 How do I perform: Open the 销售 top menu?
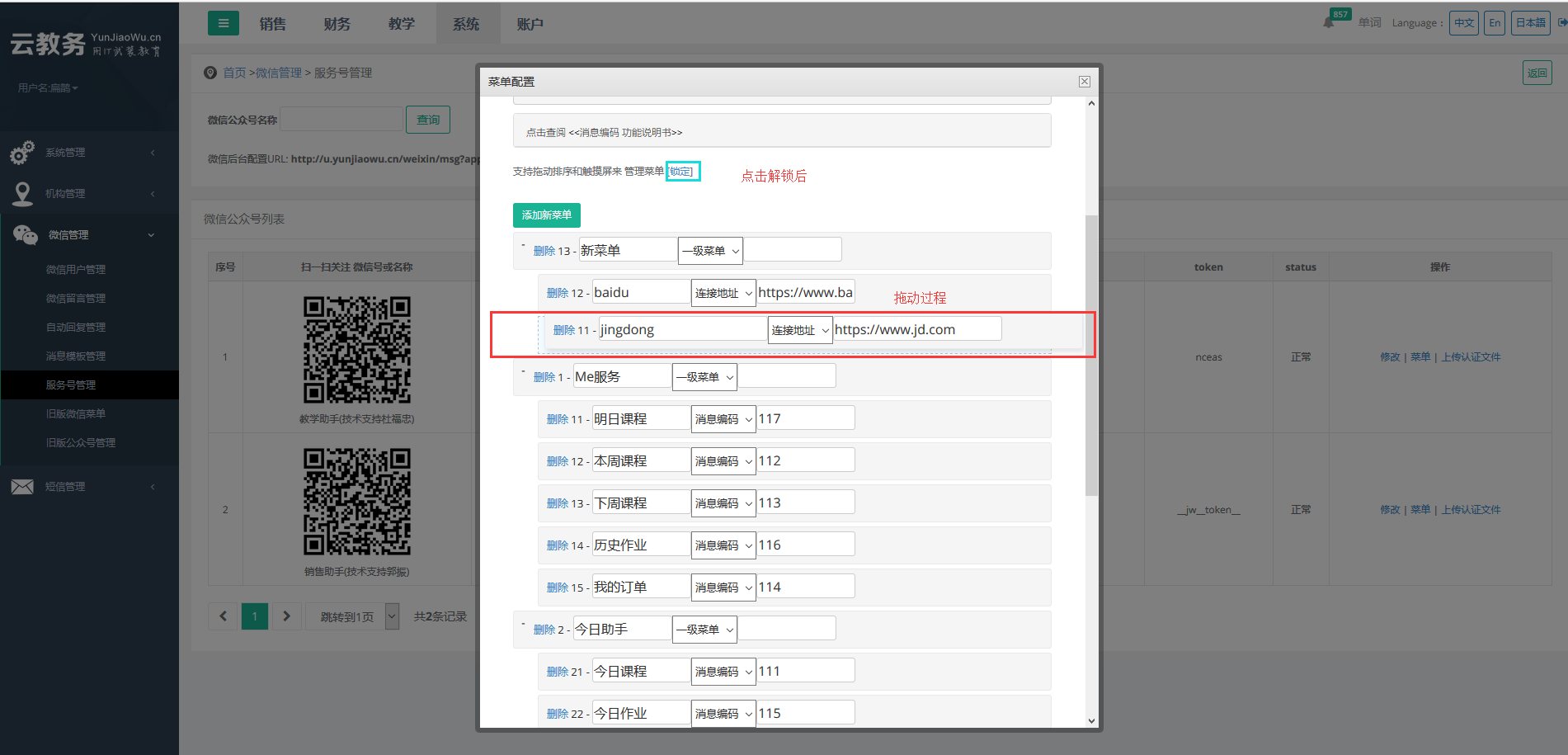(272, 24)
